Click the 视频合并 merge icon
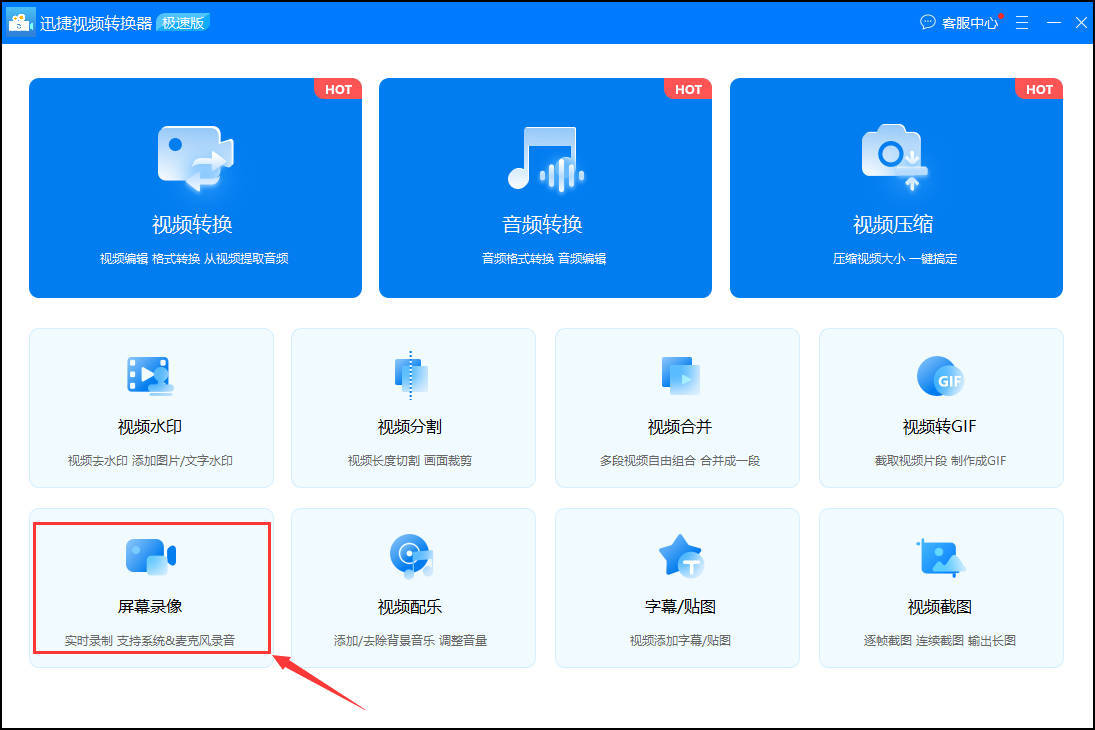Image resolution: width=1095 pixels, height=730 pixels. click(x=680, y=375)
